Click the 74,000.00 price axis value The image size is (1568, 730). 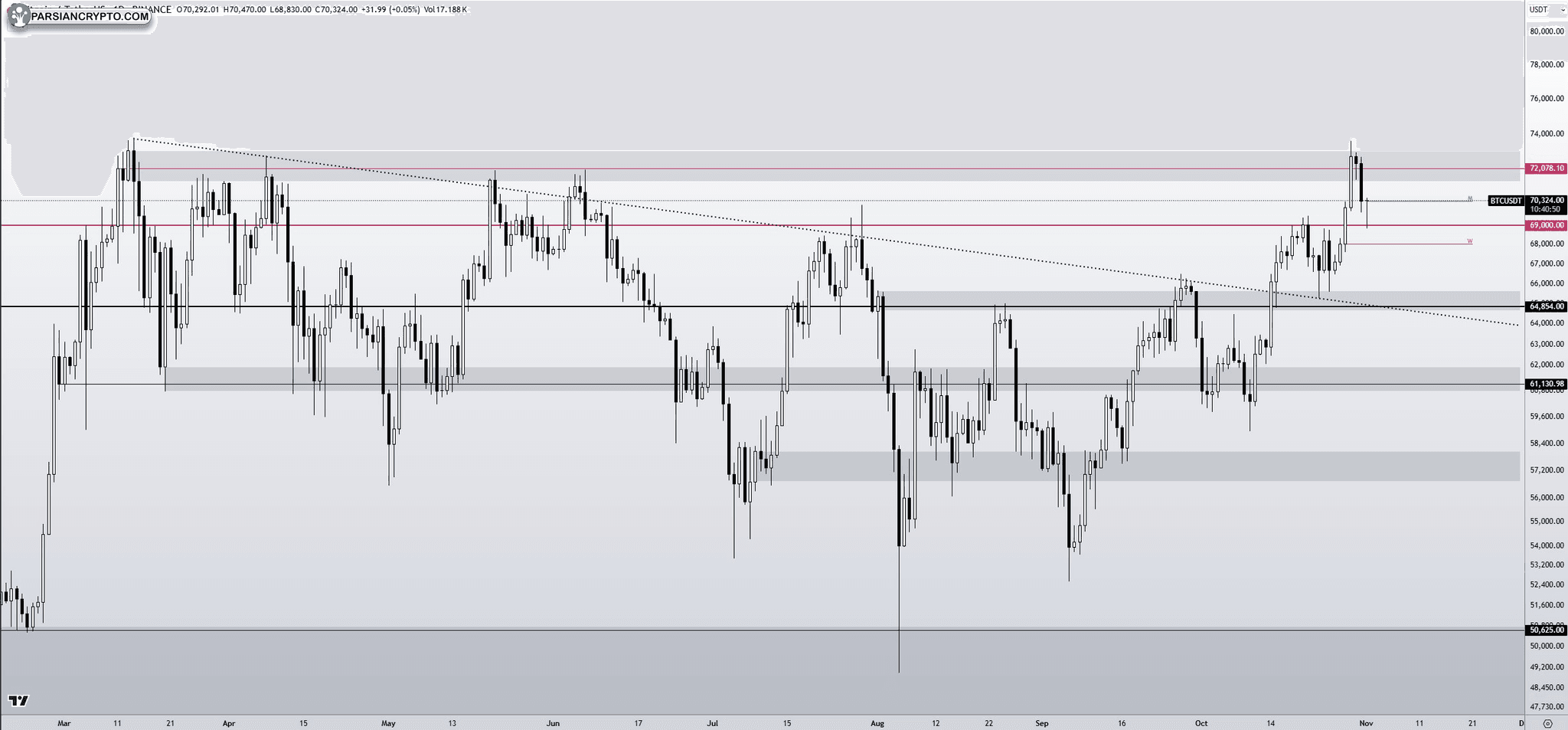pos(1547,134)
